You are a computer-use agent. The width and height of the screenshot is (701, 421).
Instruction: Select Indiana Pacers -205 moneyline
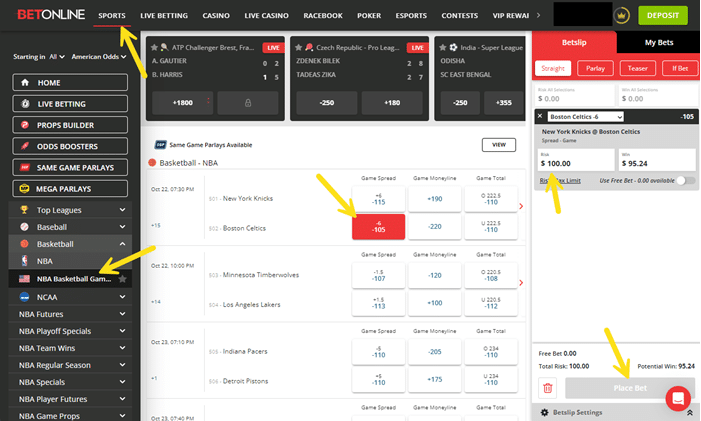(x=435, y=352)
